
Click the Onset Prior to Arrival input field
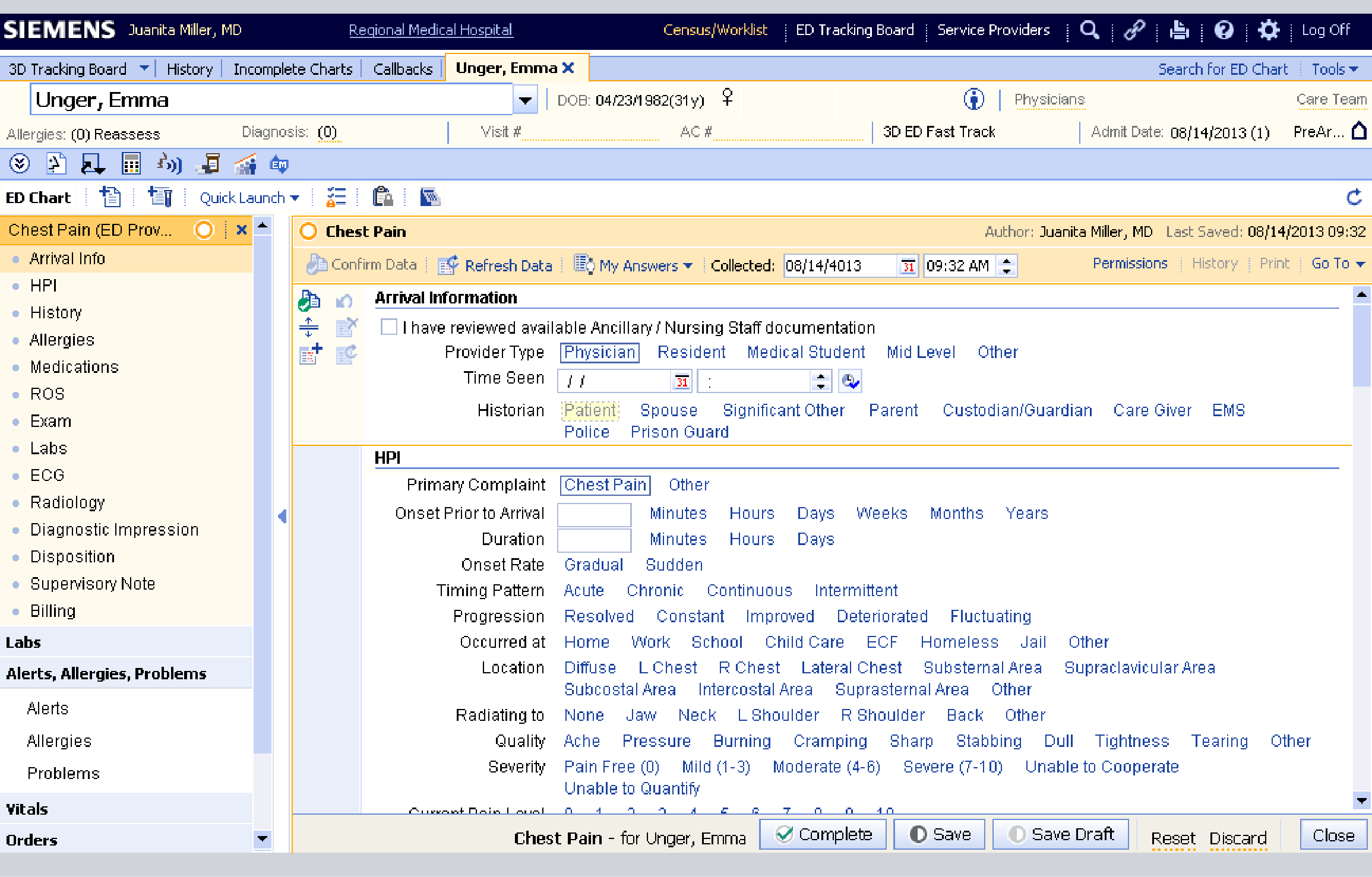coord(593,514)
